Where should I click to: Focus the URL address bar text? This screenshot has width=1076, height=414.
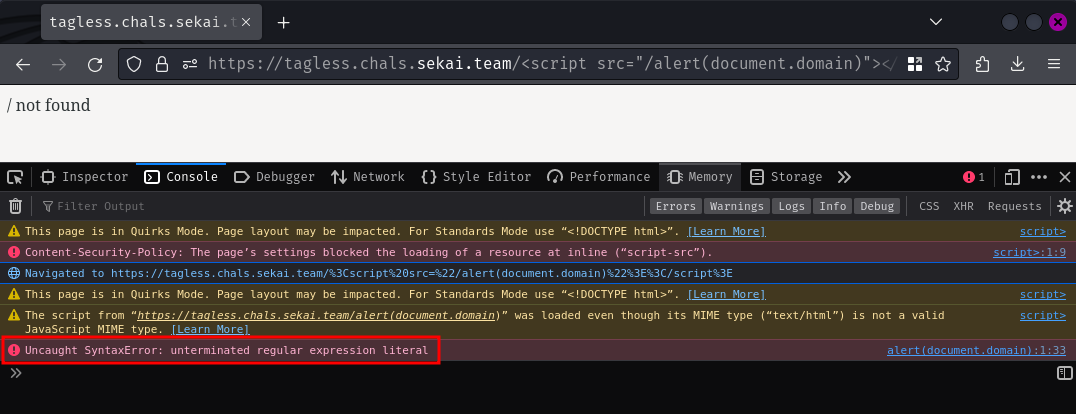tap(551, 65)
